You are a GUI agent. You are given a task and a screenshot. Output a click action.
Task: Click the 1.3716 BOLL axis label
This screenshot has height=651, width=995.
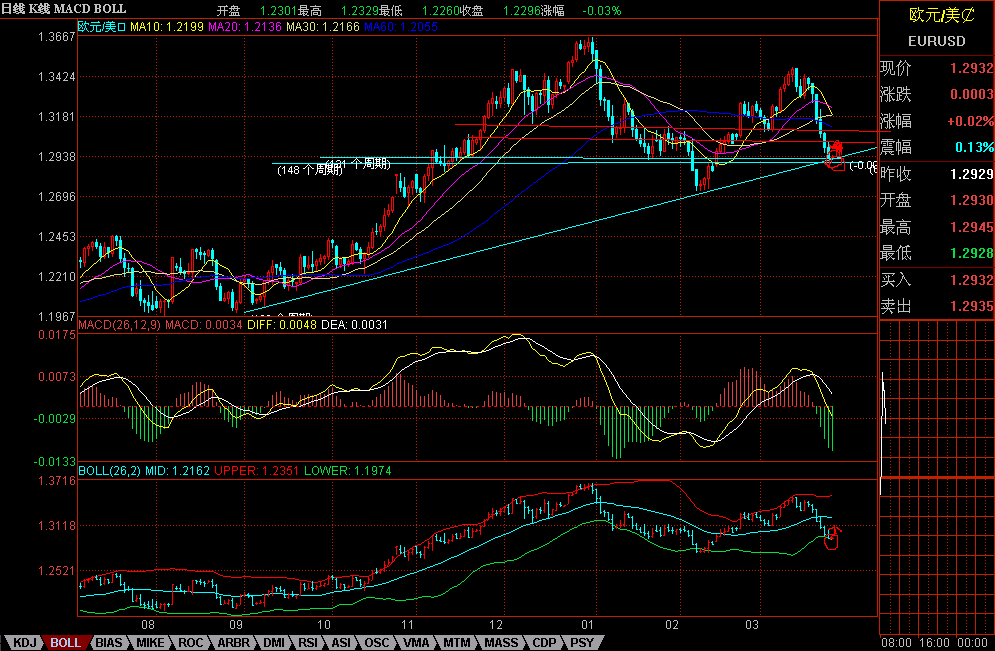(56, 481)
